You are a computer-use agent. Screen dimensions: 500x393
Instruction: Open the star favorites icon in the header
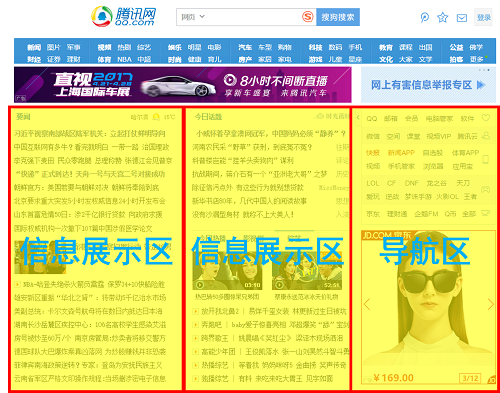pos(442,17)
